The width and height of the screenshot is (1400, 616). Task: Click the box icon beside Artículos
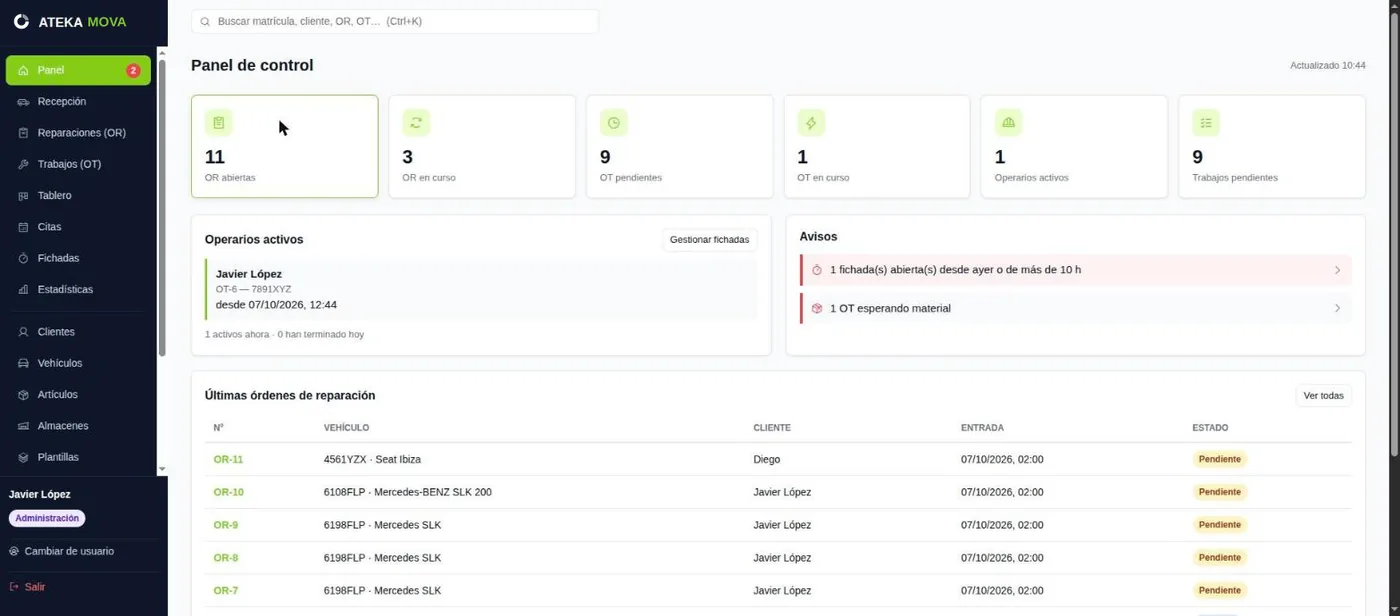23,395
